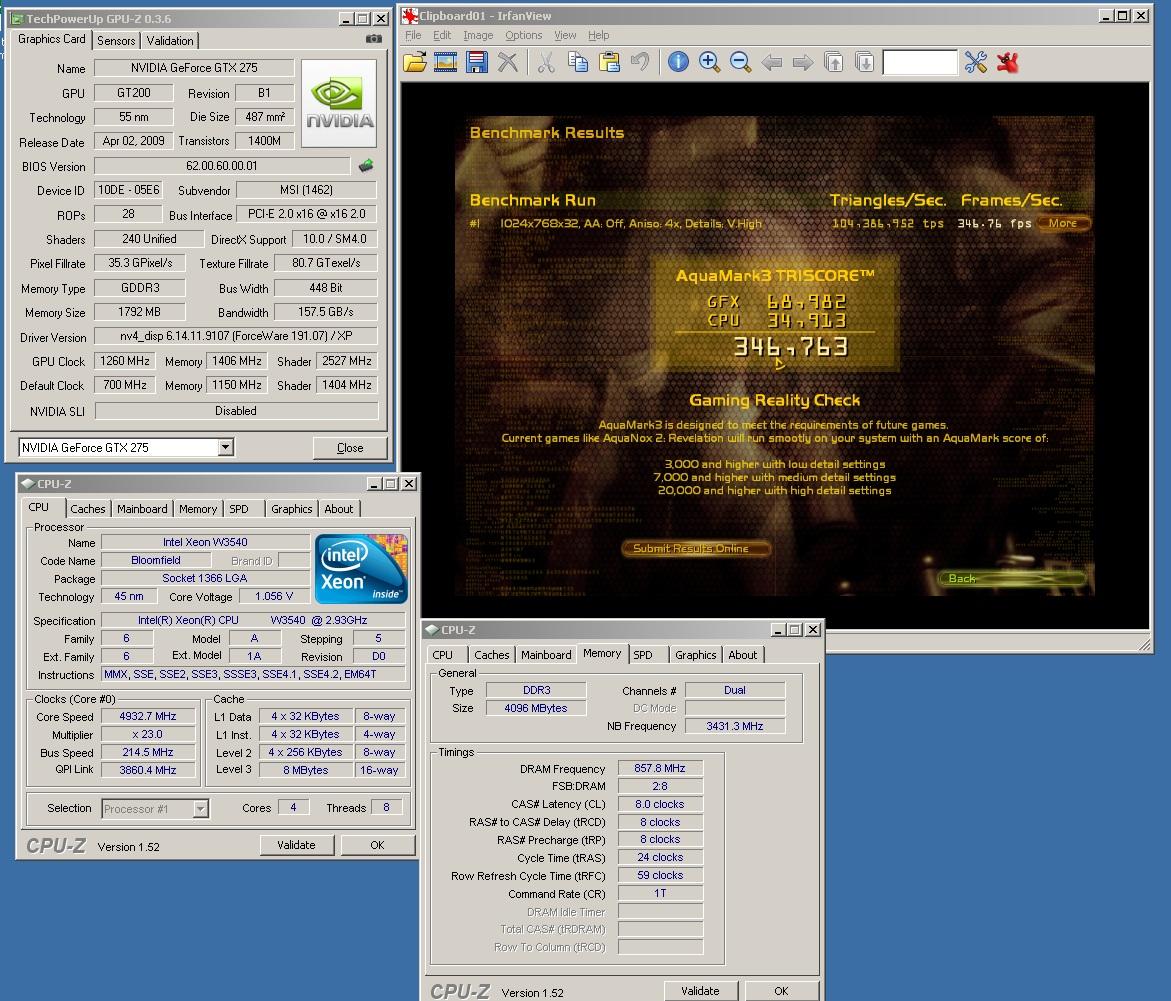Image resolution: width=1171 pixels, height=1001 pixels.
Task: Open the slideshow filmstrip icon in IrfanView
Action: click(x=445, y=62)
